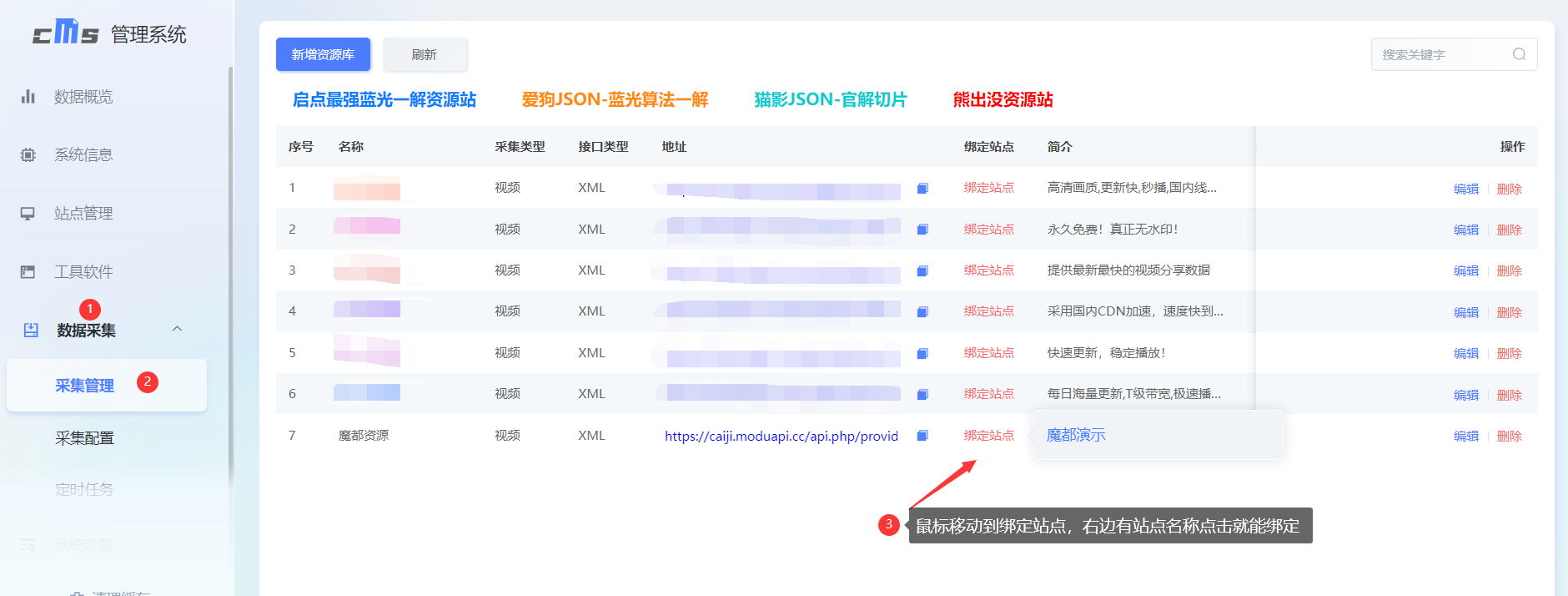The image size is (1568, 596).
Task: Click the 数据采集 save icon
Action: click(31, 331)
